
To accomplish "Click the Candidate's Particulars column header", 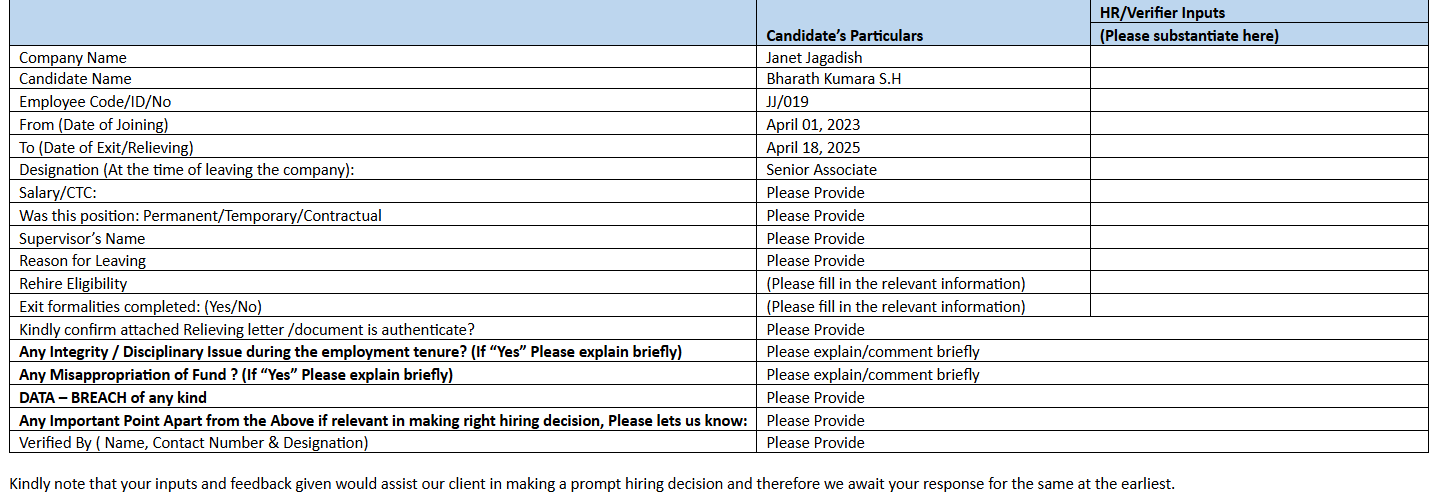I will [844, 36].
